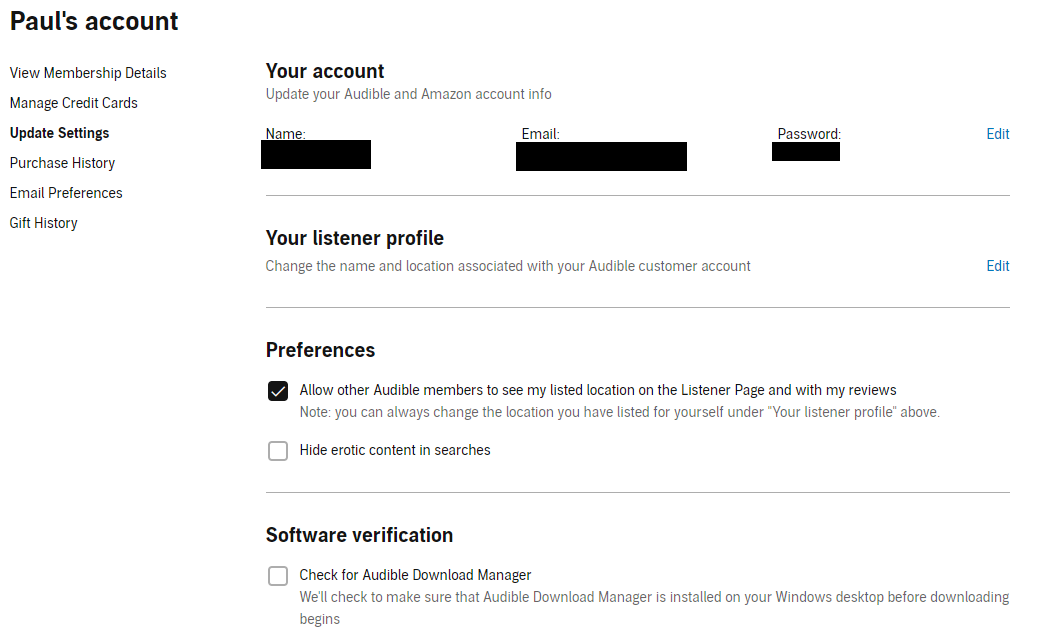Viewport: 1044px width, 632px height.
Task: Click the Paul's account page heading
Action: pyautogui.click(x=93, y=21)
